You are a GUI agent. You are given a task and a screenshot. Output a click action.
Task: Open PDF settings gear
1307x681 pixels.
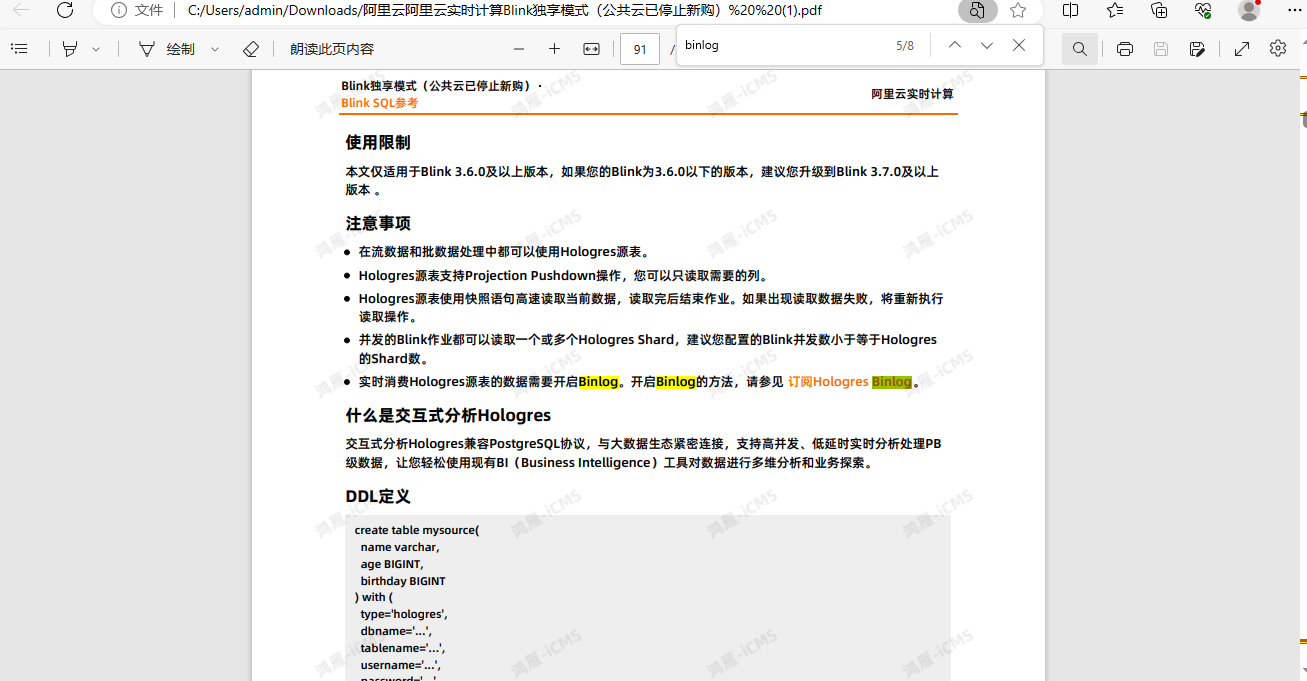[x=1278, y=49]
